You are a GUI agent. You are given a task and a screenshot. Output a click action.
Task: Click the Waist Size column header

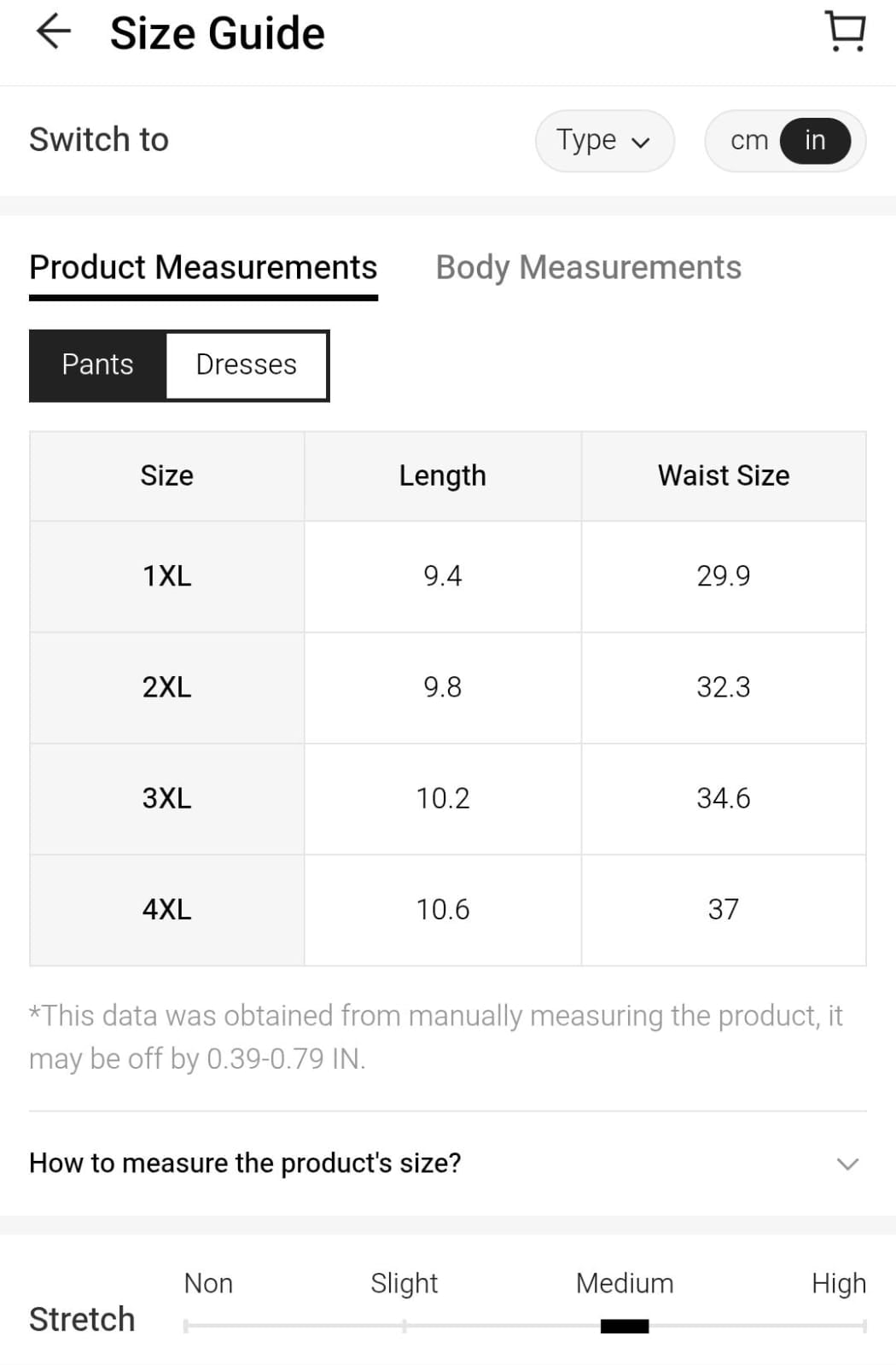[723, 475]
